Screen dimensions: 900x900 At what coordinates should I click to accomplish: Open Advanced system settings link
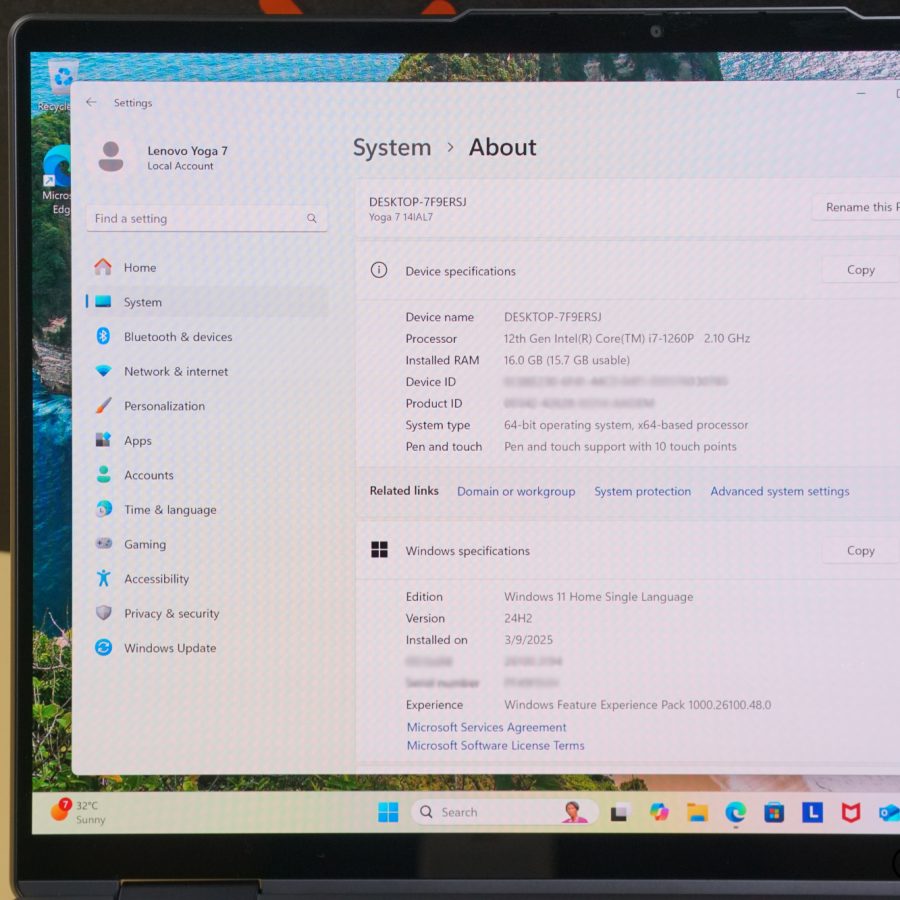779,492
